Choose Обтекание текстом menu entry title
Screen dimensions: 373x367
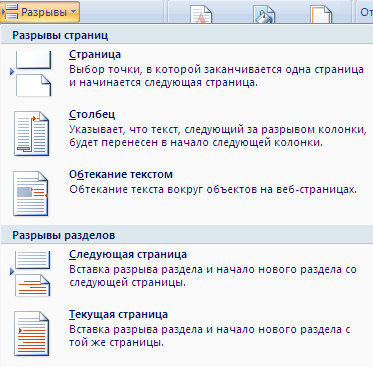(121, 174)
